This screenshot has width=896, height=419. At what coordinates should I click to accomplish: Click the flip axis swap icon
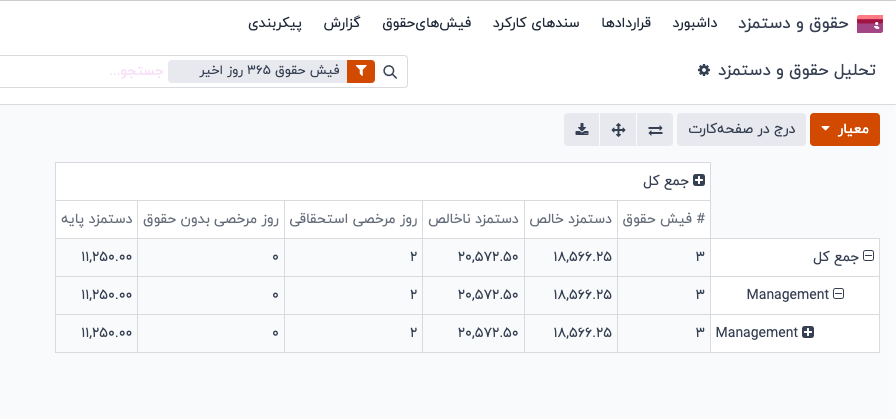coord(655,129)
